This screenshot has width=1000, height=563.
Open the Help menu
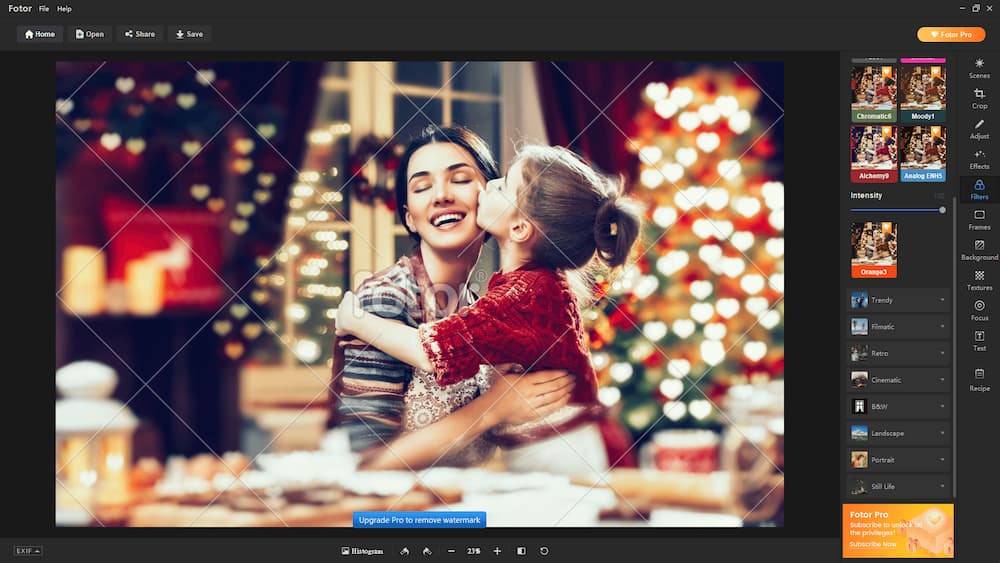point(64,9)
